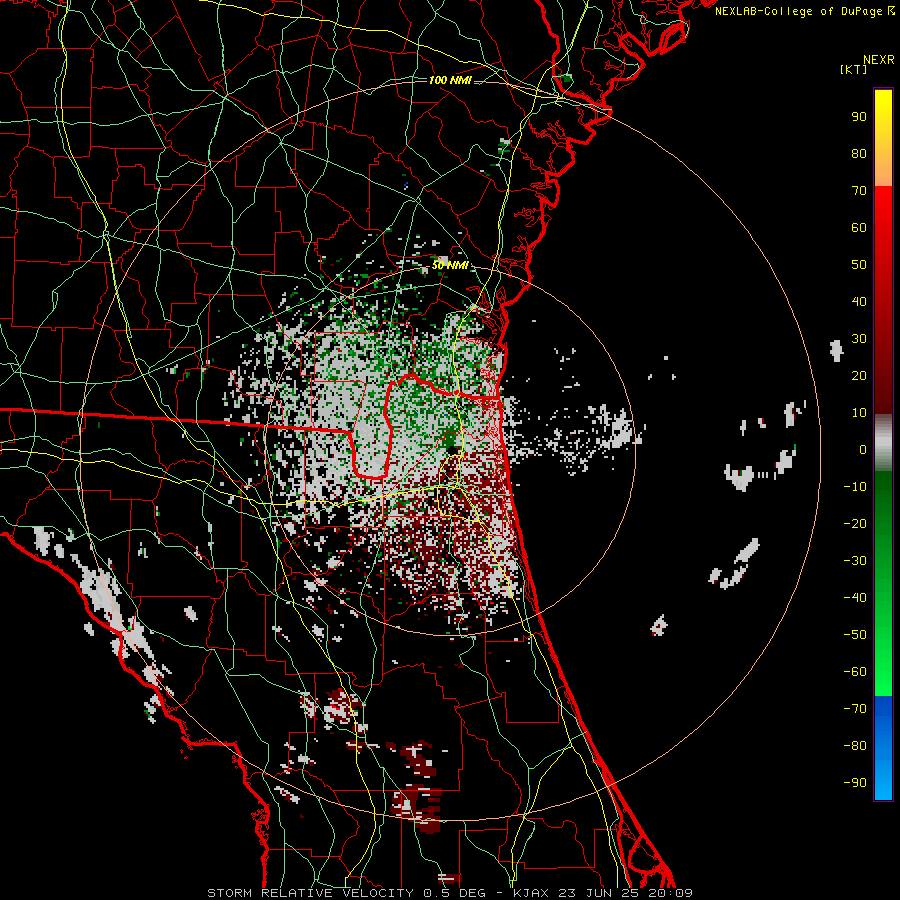This screenshot has height=900, width=900.
Task: Select the positive 80 value on the velocity scale
Action: point(859,154)
